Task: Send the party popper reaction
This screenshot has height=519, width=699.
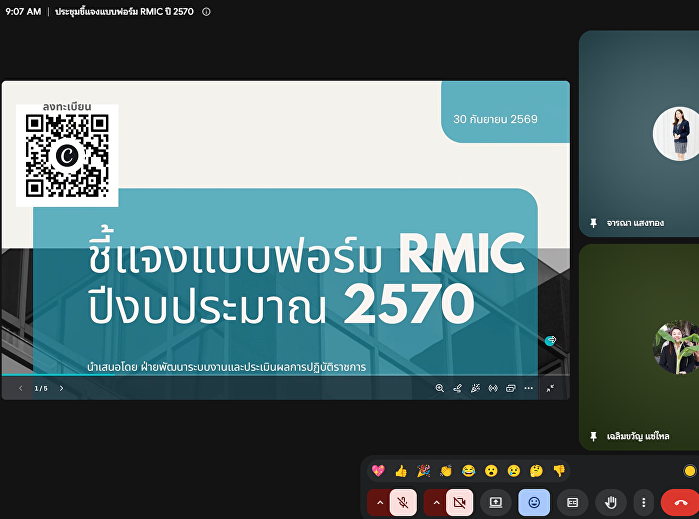Action: [424, 471]
